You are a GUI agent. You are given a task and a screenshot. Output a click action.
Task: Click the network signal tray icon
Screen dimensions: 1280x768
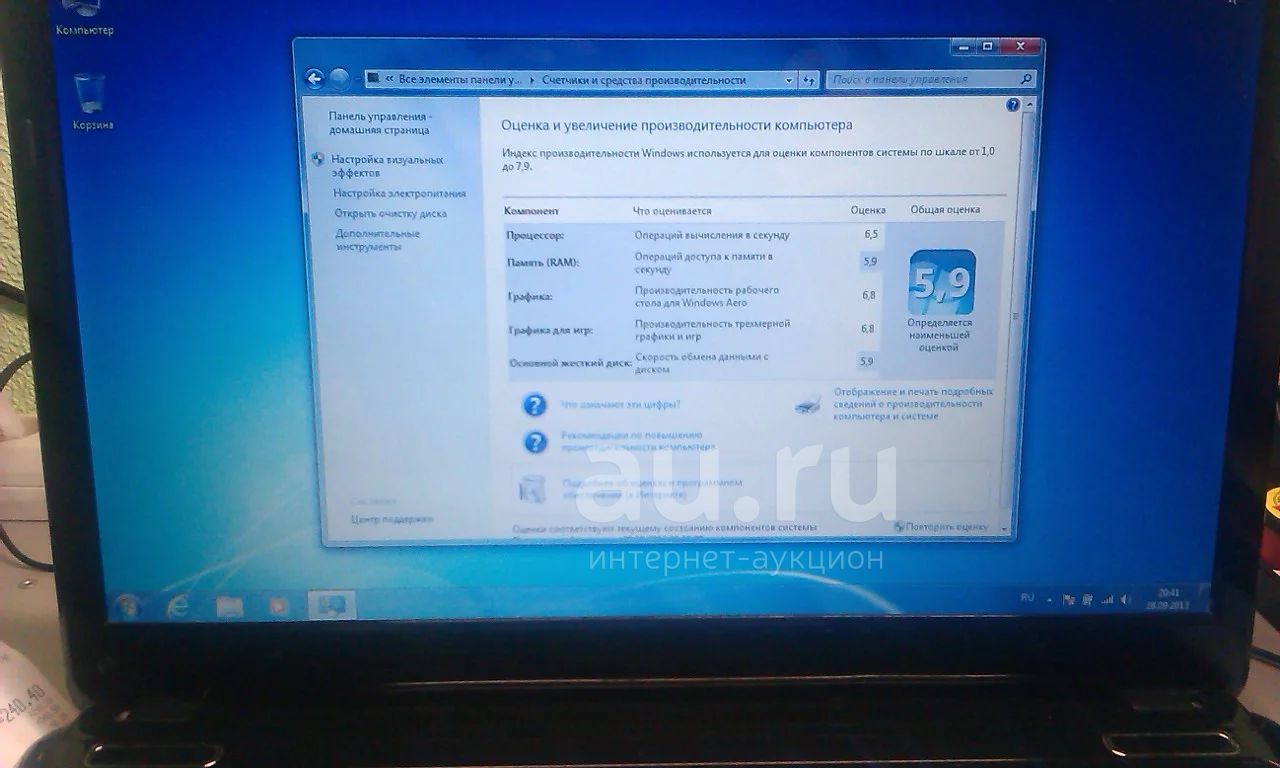[x=1107, y=600]
